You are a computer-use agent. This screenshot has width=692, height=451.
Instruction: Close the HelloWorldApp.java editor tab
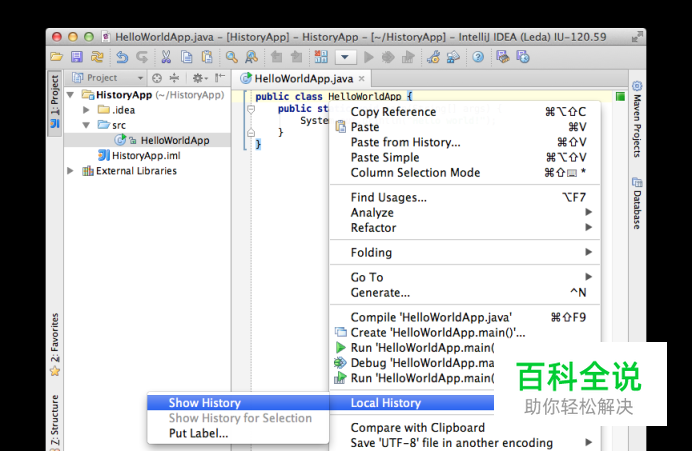pyautogui.click(x=361, y=79)
